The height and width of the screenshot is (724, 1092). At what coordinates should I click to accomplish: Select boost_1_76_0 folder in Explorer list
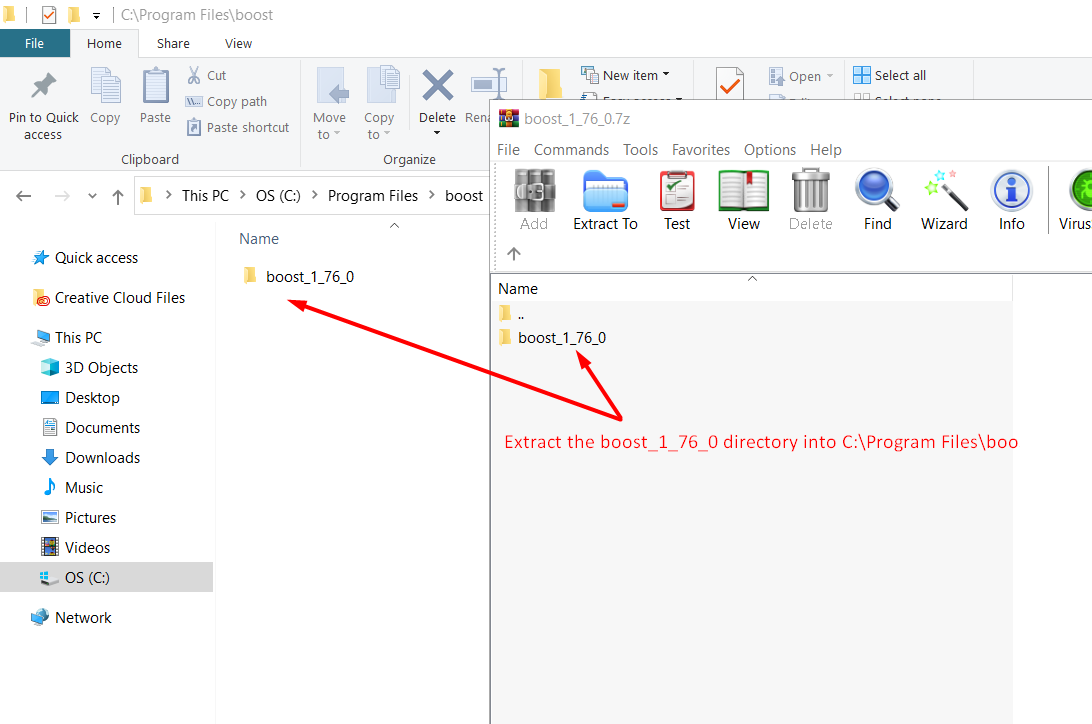point(299,276)
